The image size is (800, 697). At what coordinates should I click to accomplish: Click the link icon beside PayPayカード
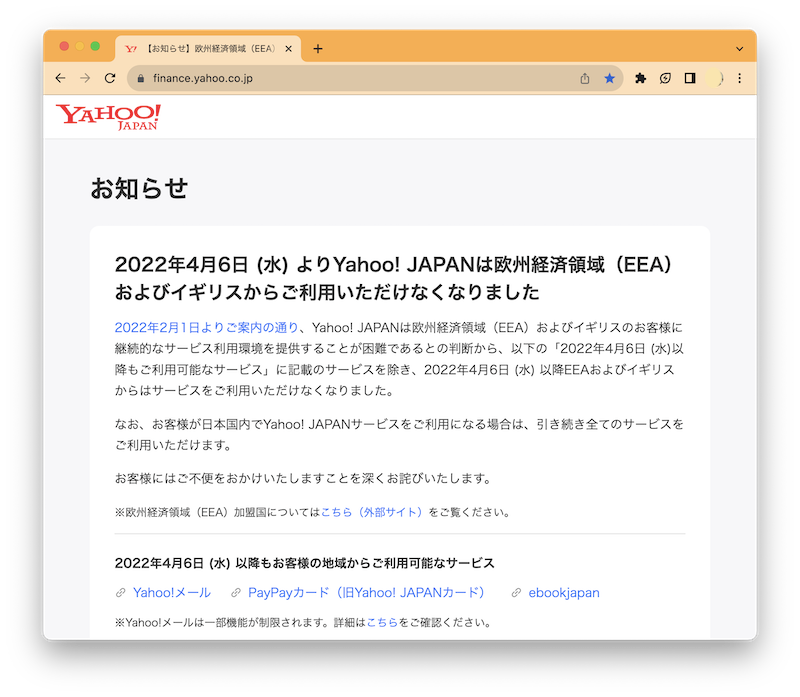point(236,592)
